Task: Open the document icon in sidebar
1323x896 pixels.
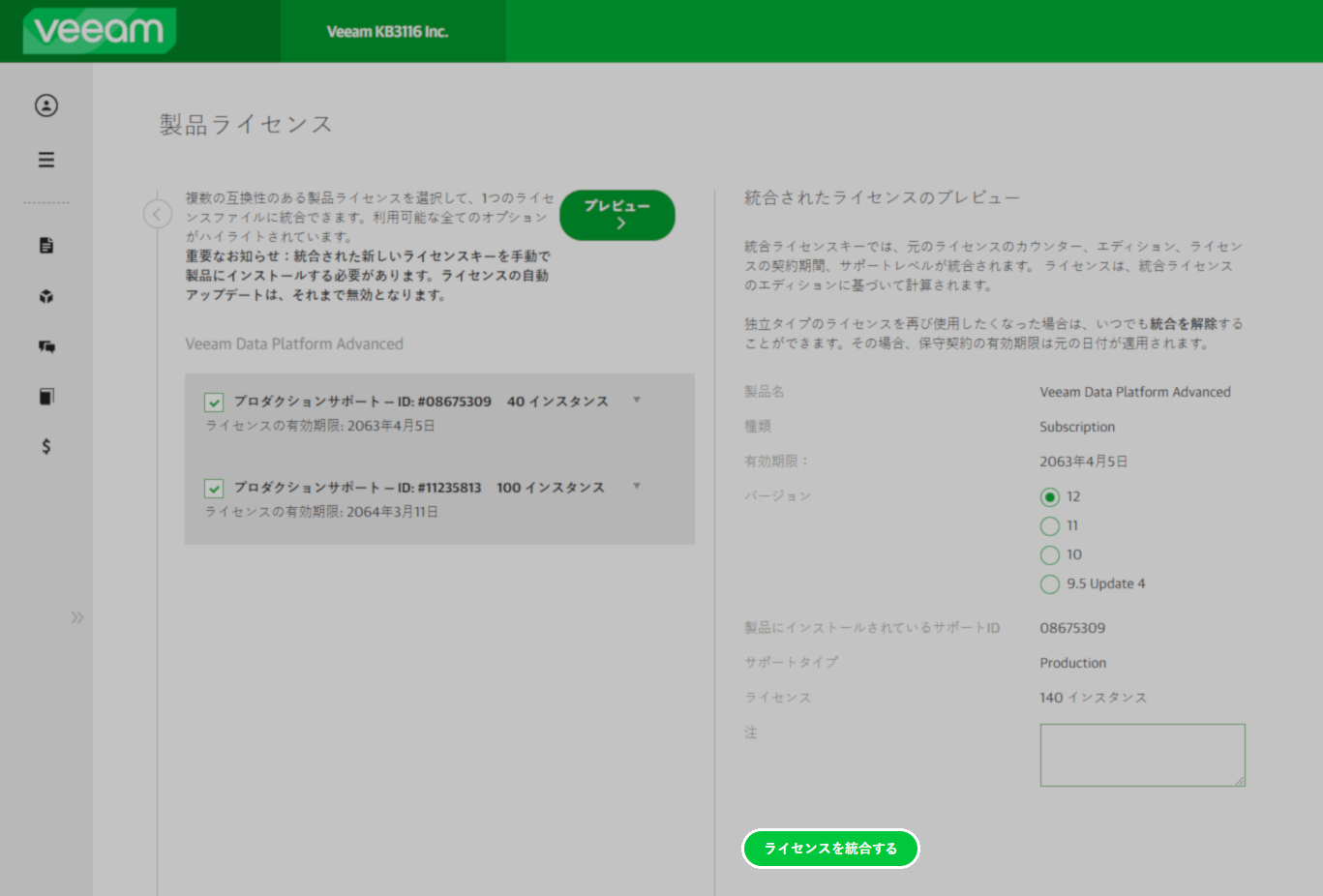Action: [46, 245]
